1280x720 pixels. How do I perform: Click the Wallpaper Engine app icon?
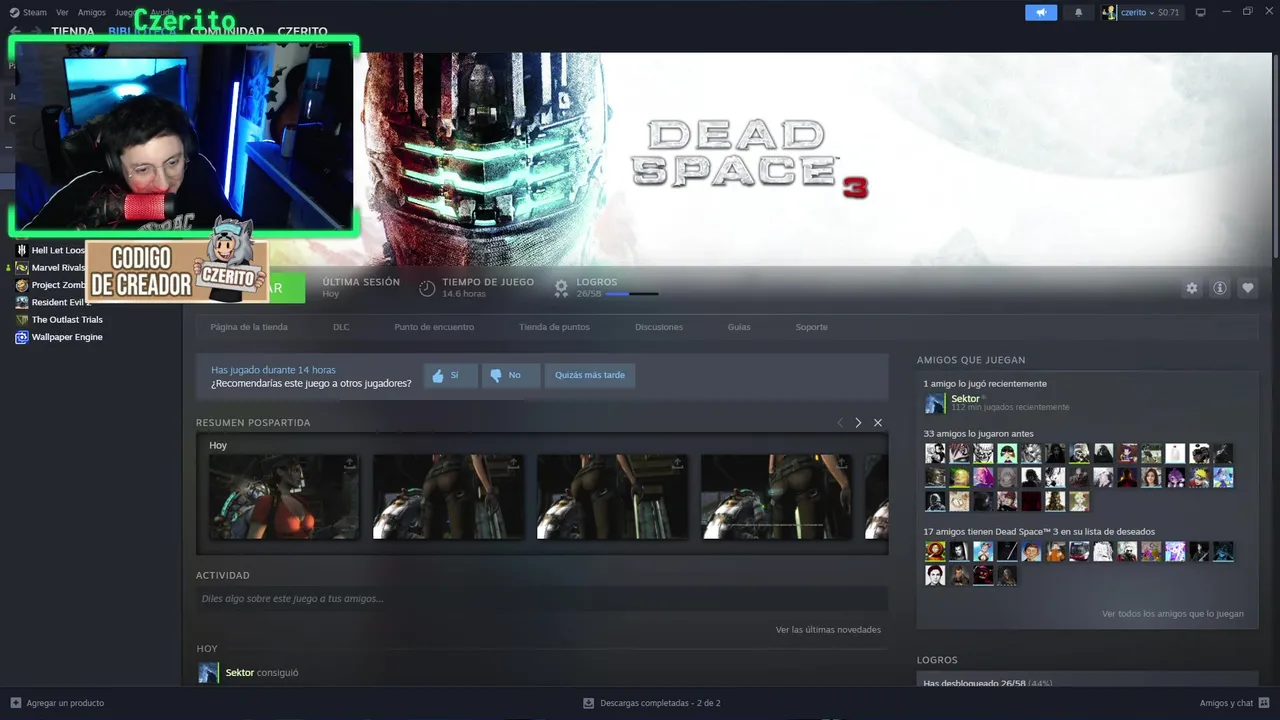(x=22, y=337)
